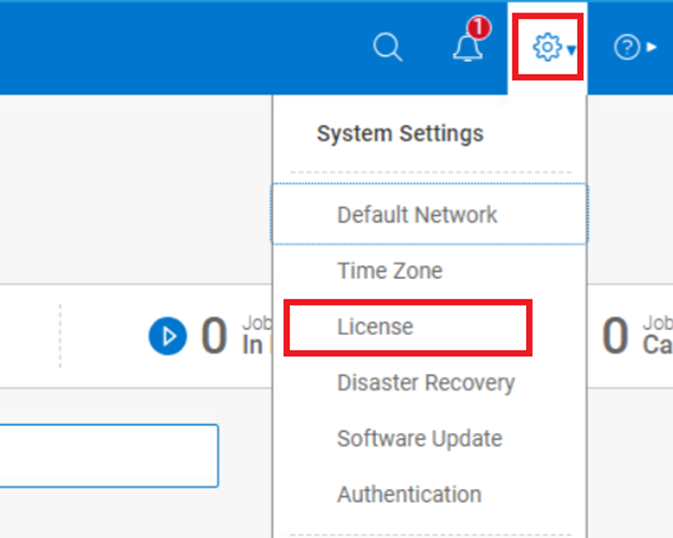Viewport: 673px width, 538px height.
Task: Click the search magnifier icon
Action: pos(387,47)
